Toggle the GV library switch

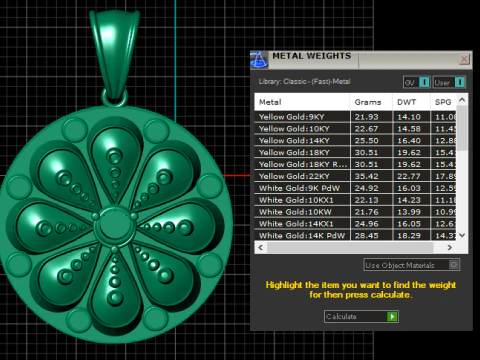[x=417, y=82]
